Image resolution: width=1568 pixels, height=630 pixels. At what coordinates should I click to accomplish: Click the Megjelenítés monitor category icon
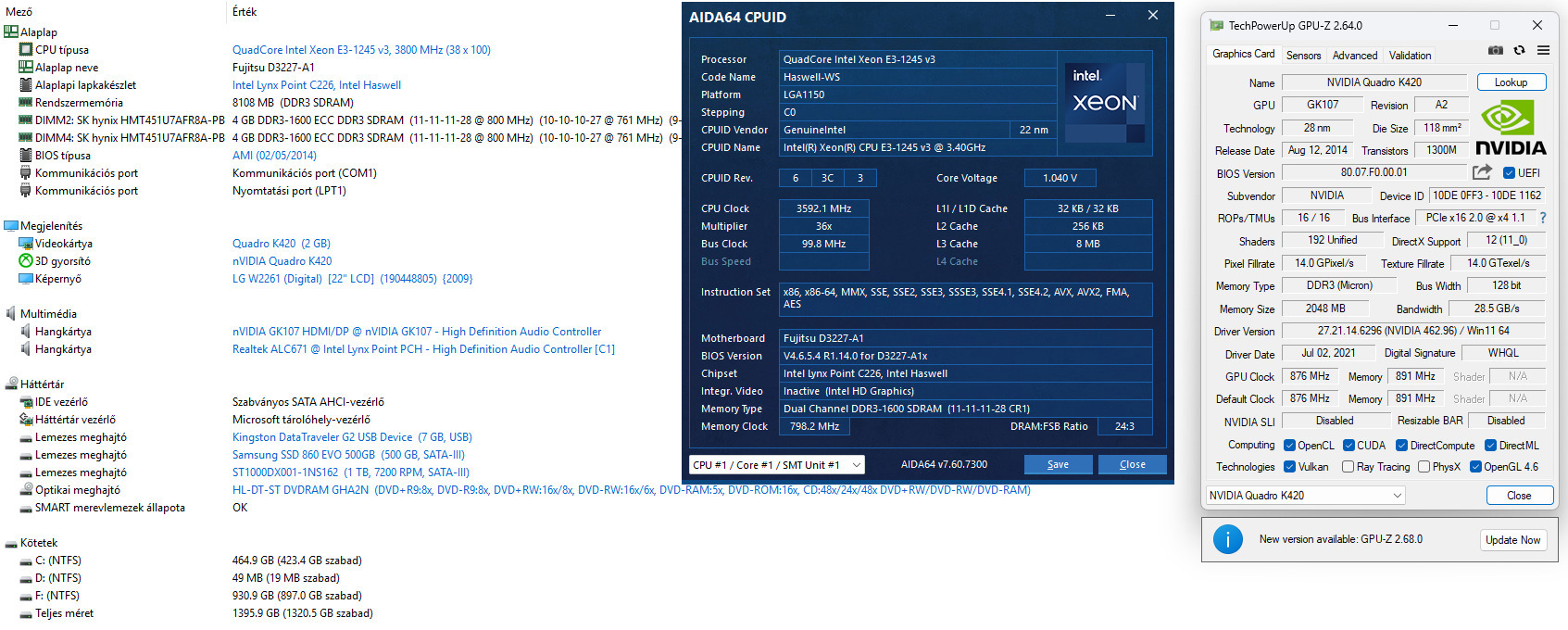click(x=11, y=225)
